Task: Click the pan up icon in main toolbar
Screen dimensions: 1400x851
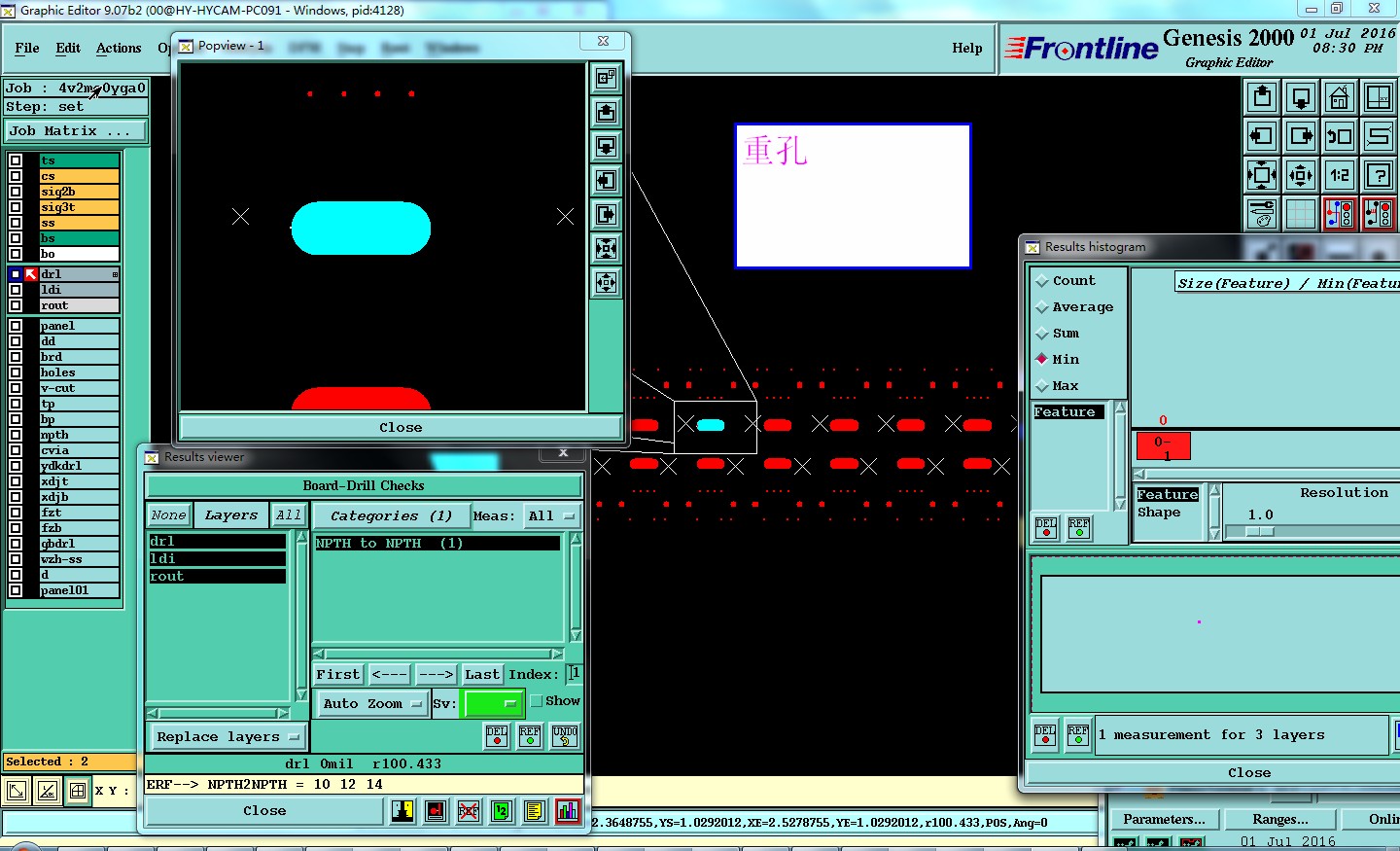Action: [1262, 97]
